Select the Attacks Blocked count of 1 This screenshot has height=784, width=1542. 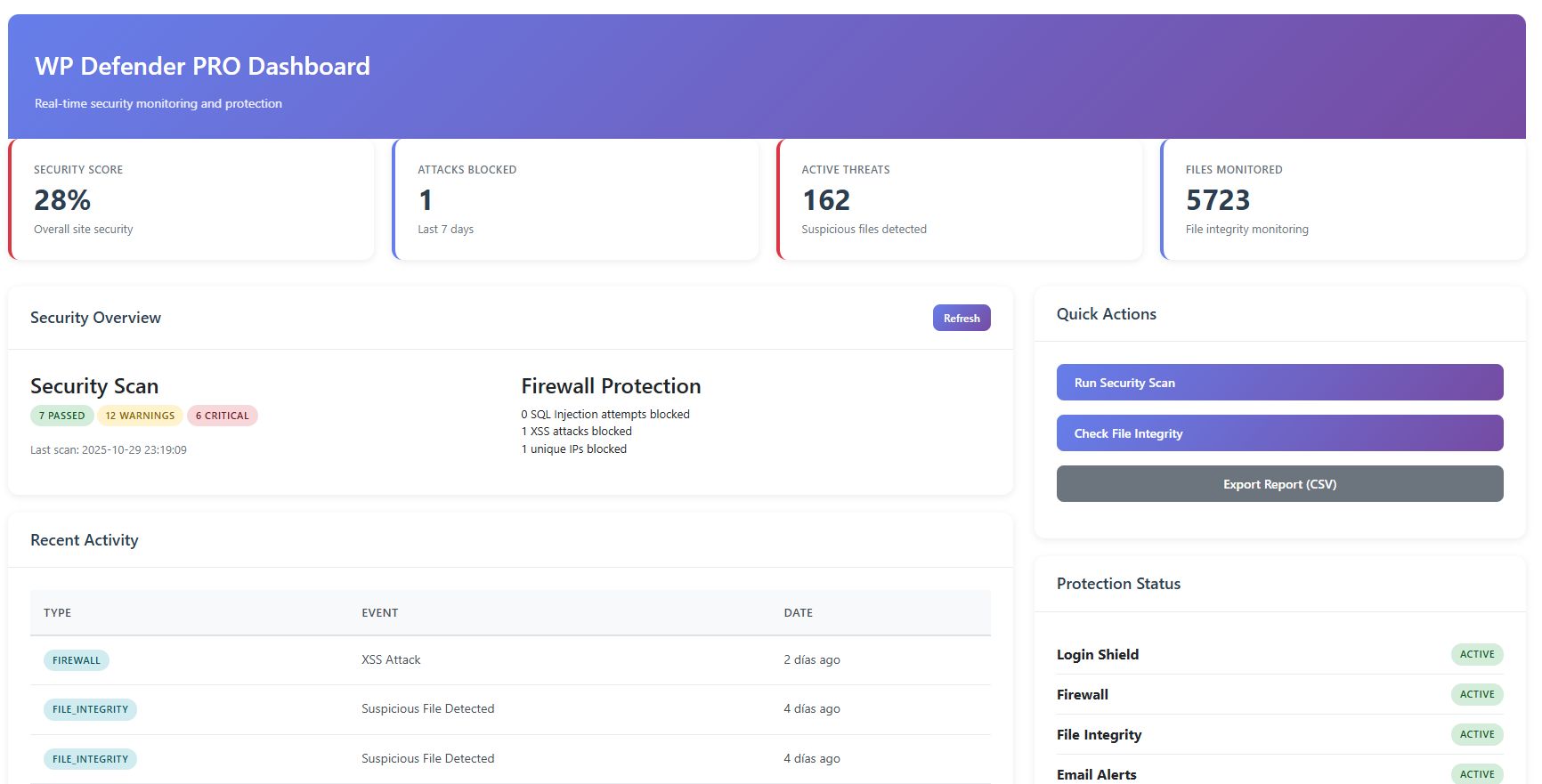426,200
